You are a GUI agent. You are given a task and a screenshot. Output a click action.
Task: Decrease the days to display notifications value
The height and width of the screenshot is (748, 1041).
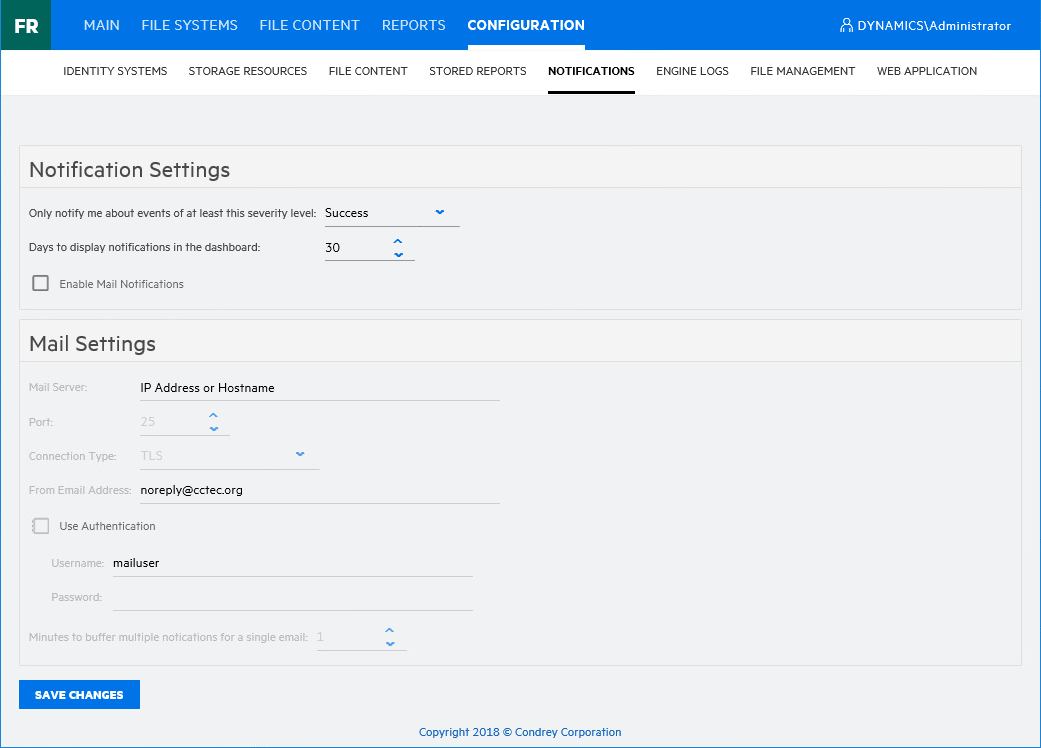click(398, 254)
